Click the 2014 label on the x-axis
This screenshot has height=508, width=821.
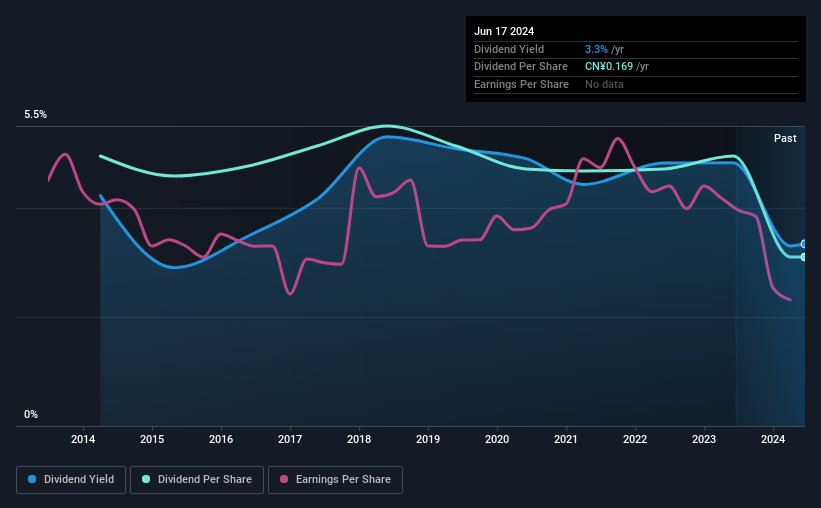pos(83,439)
